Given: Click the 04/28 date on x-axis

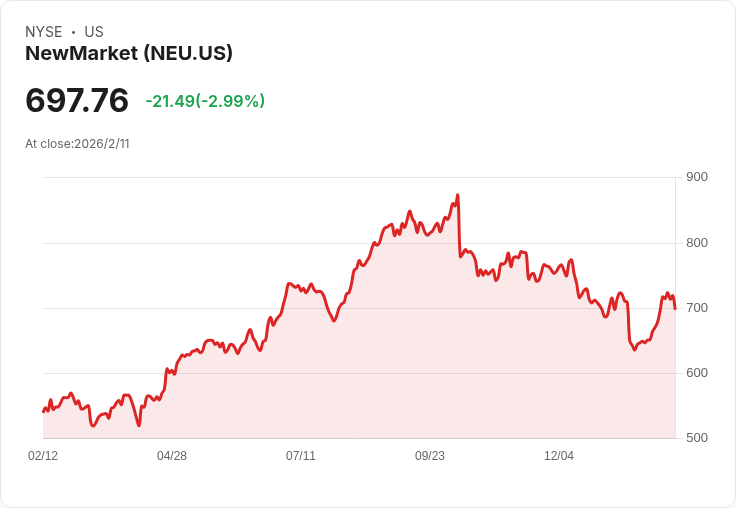Looking at the screenshot, I should pos(172,456).
